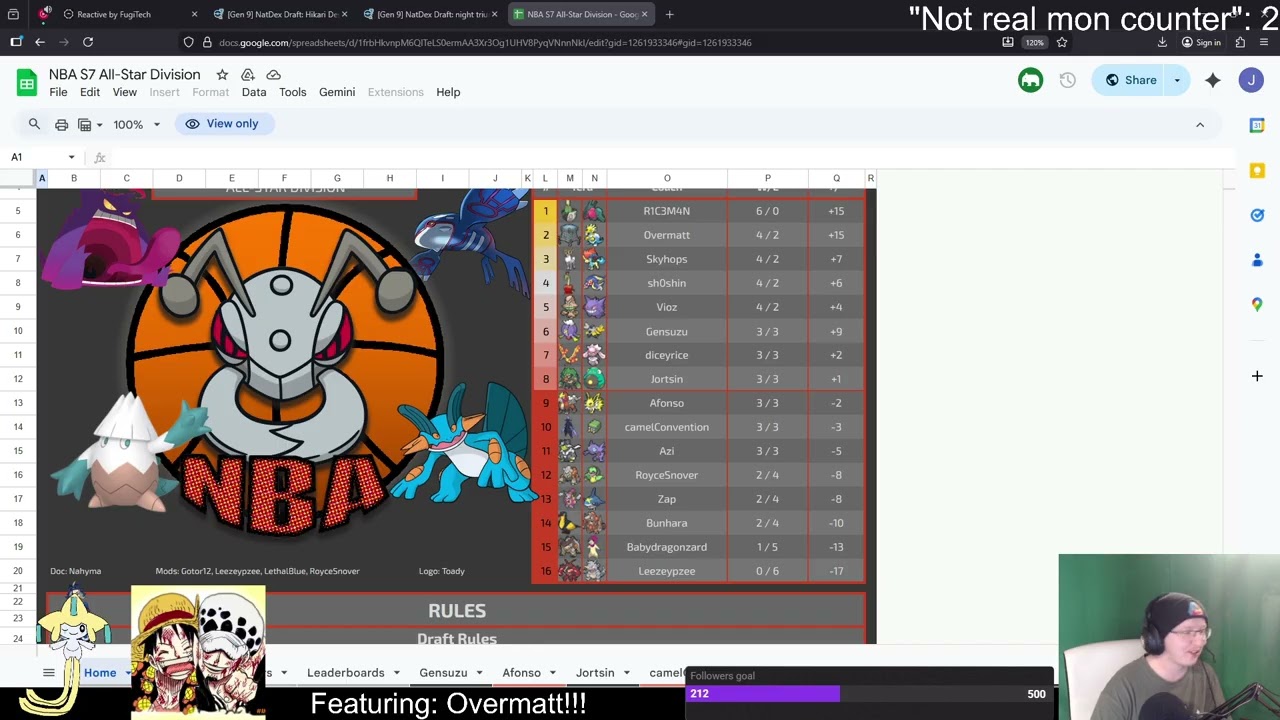Click the Google Sheets home logo

27,82
